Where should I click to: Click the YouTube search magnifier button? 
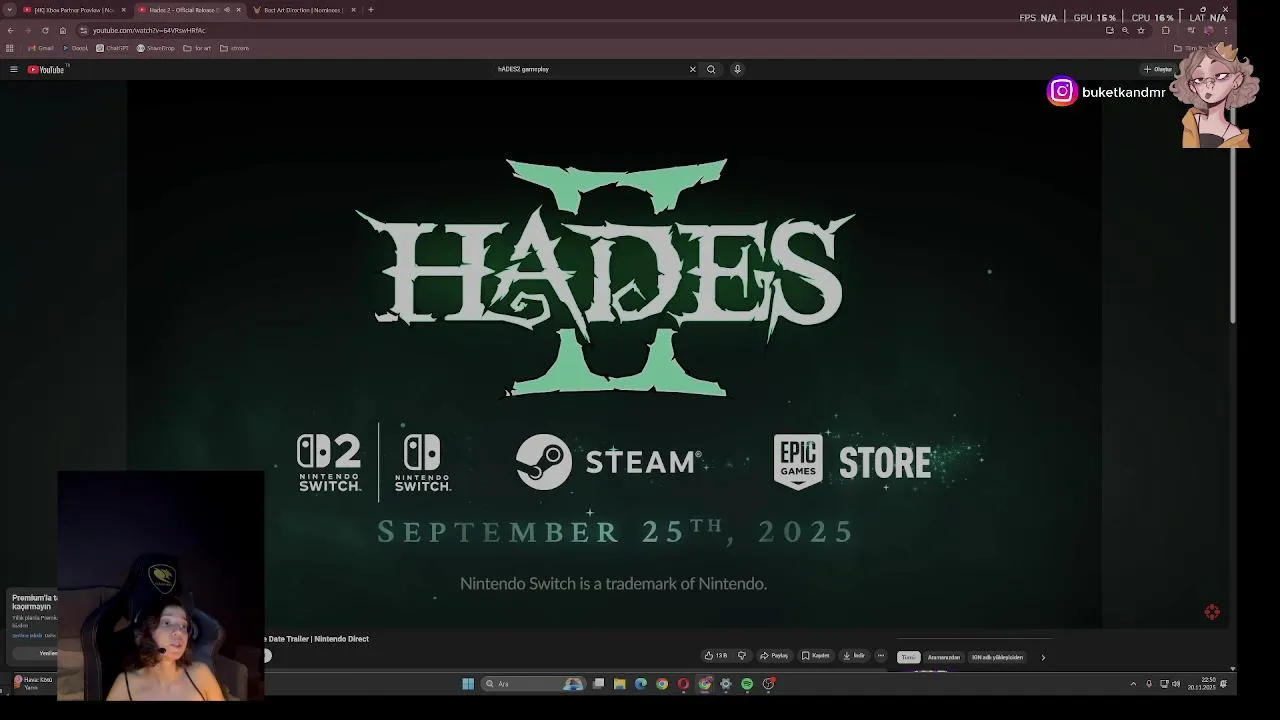click(711, 69)
